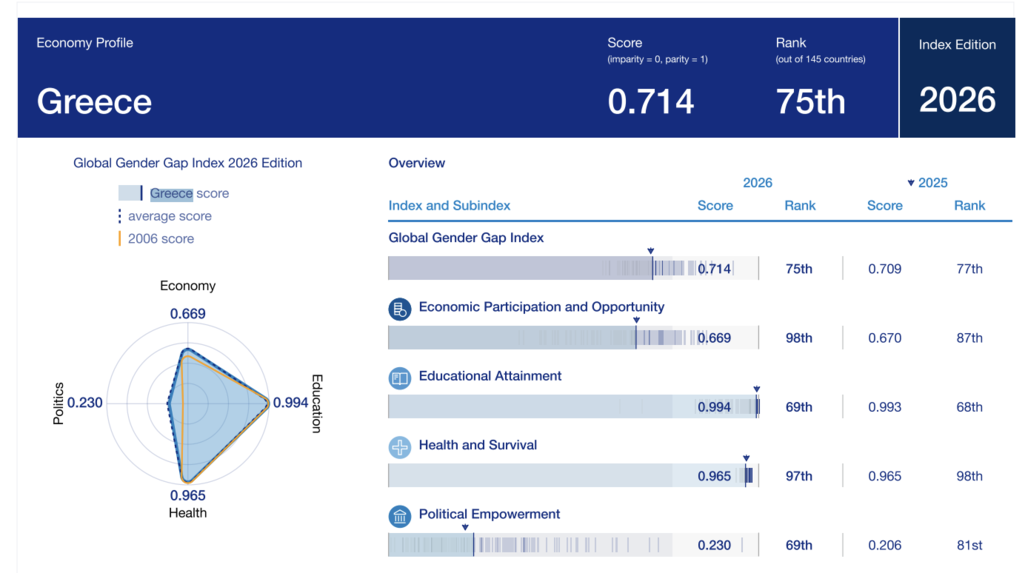Click the 75th rank in the header

point(810,102)
